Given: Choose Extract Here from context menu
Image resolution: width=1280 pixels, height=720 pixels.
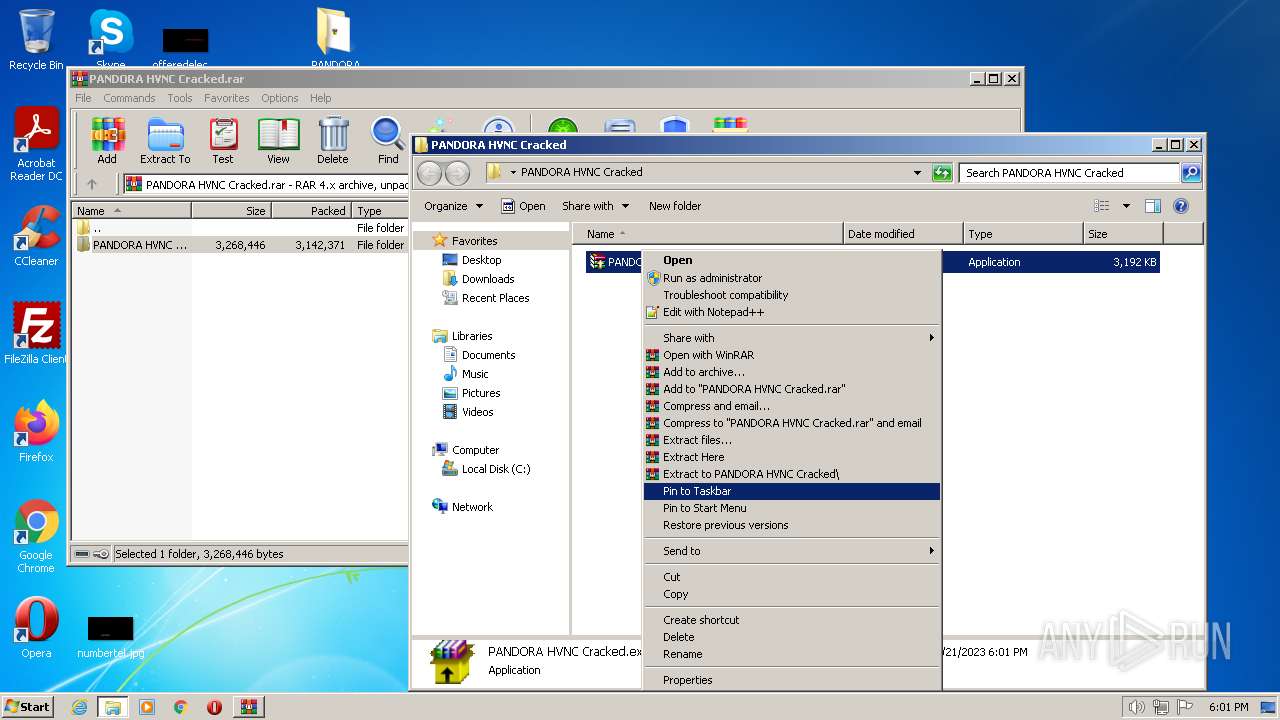Looking at the screenshot, I should (x=792, y=457).
